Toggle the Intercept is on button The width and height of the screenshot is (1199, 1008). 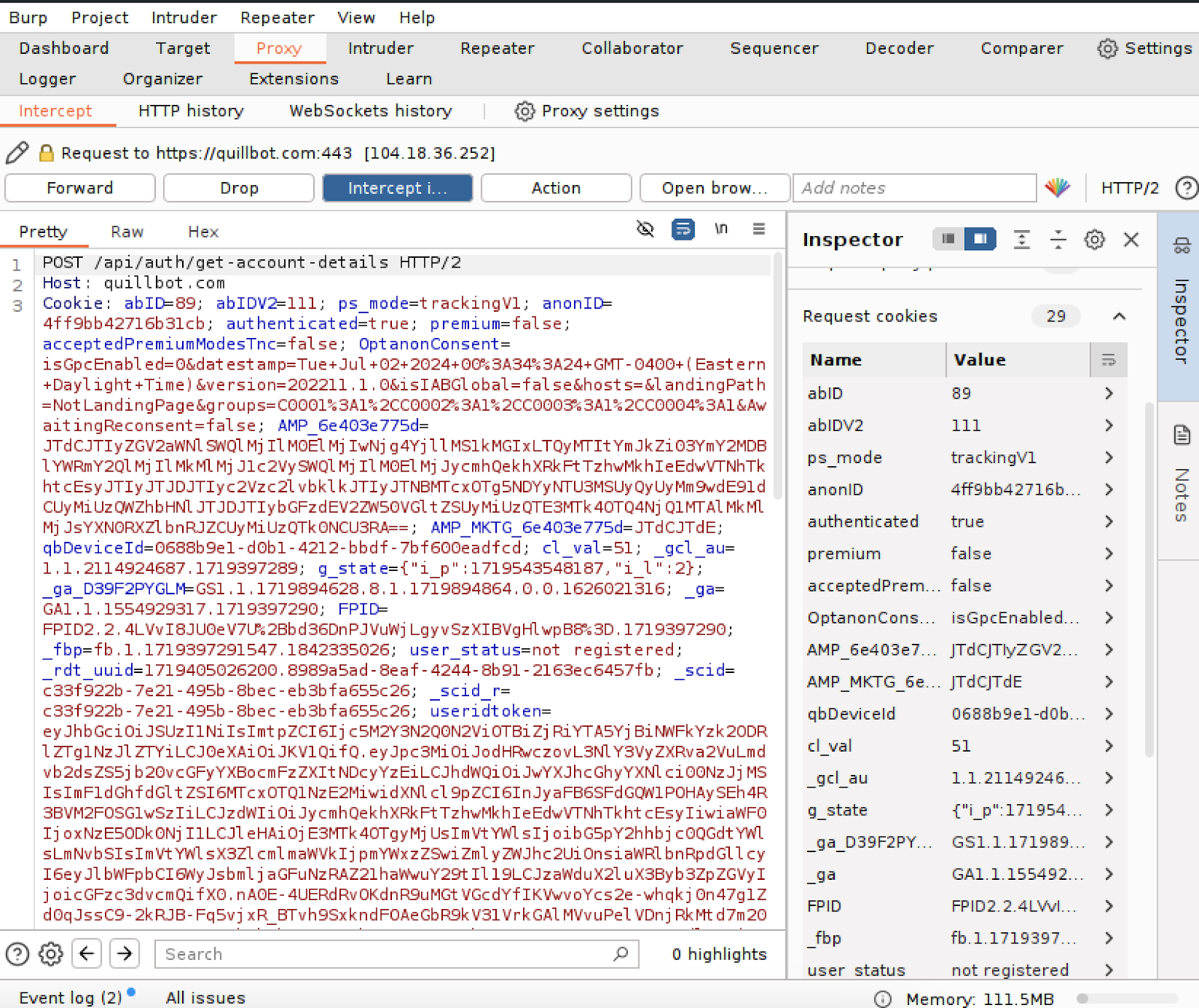pos(397,188)
